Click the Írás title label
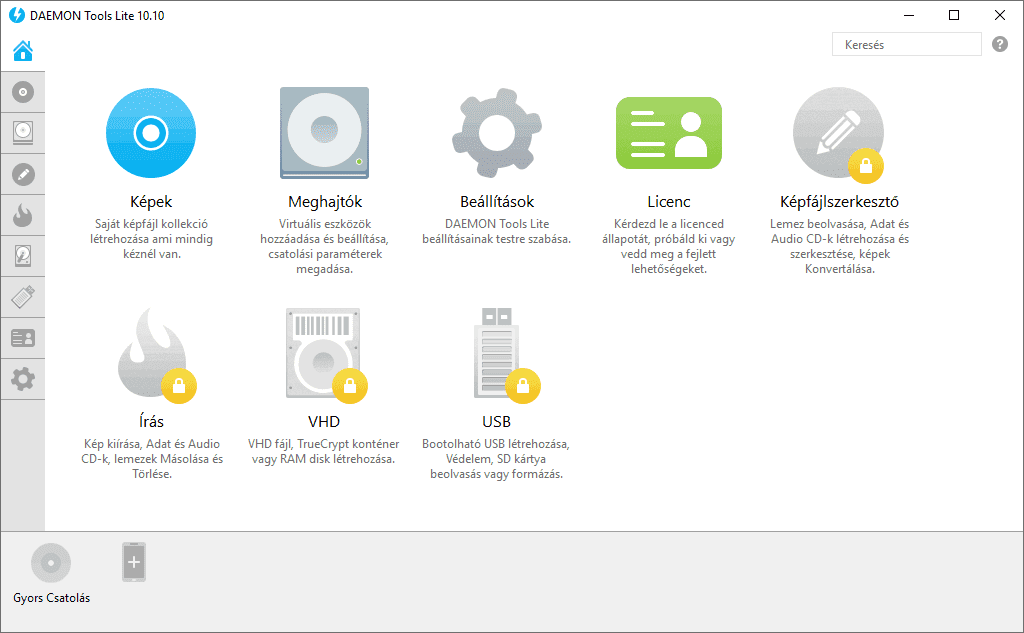This screenshot has height=633, width=1024. 152,421
